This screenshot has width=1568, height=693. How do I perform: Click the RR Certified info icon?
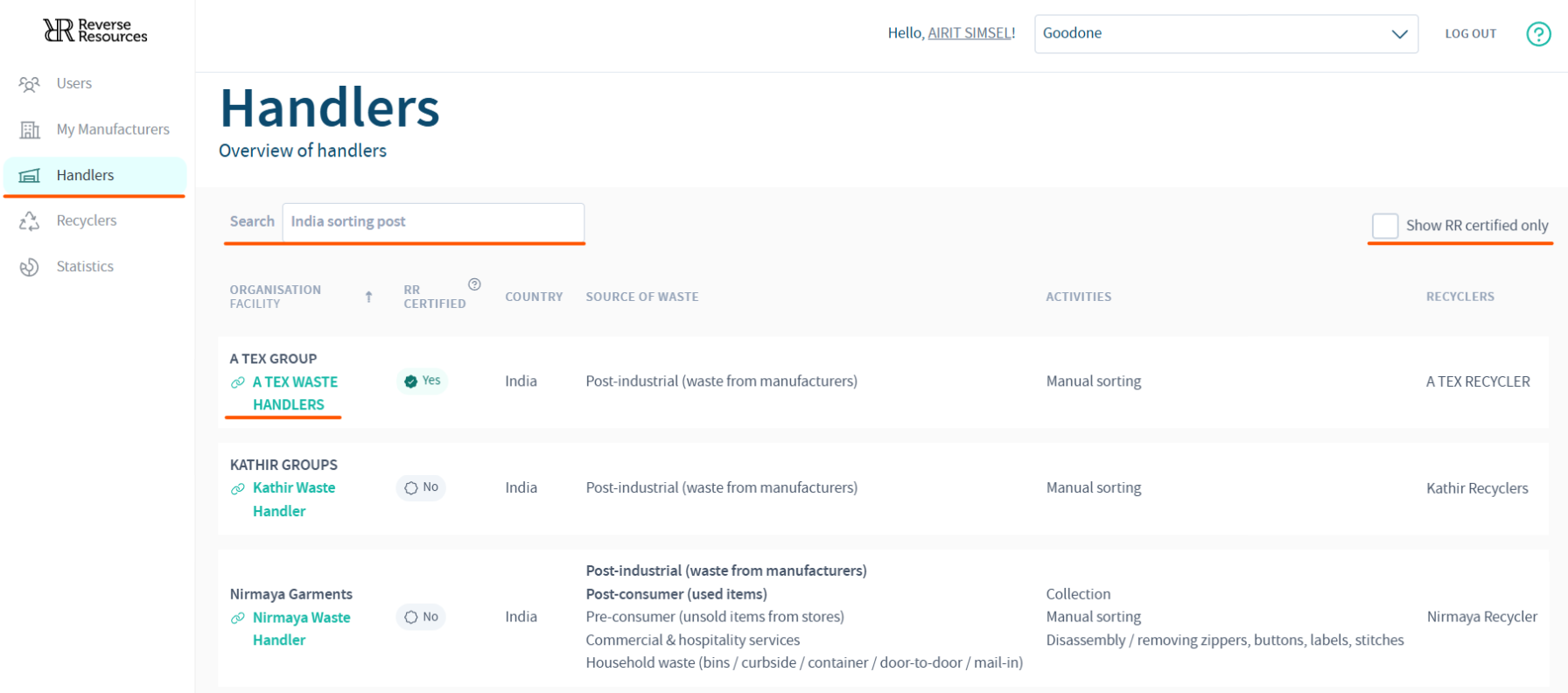tap(474, 284)
